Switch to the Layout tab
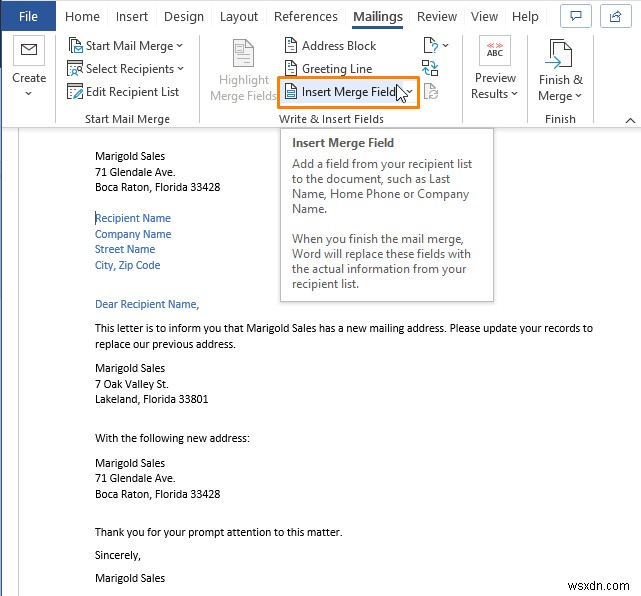 point(239,16)
